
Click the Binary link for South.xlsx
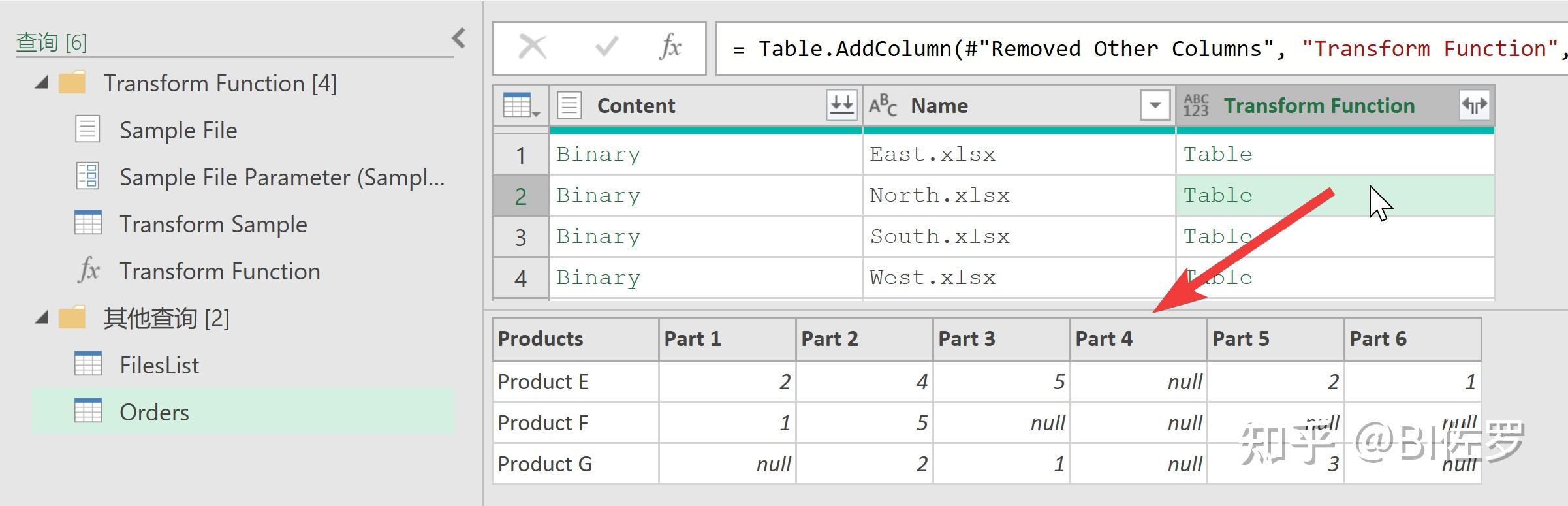point(598,237)
